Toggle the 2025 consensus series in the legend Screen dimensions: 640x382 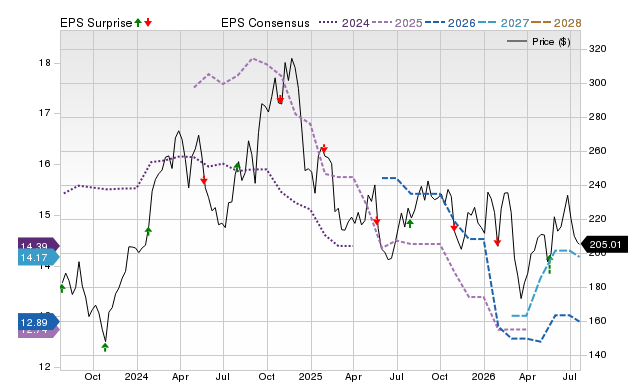(x=397, y=23)
